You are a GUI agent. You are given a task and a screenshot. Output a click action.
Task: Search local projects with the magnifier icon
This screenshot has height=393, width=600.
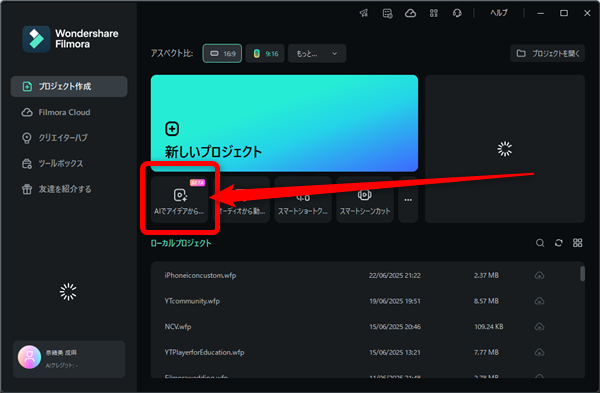point(540,243)
